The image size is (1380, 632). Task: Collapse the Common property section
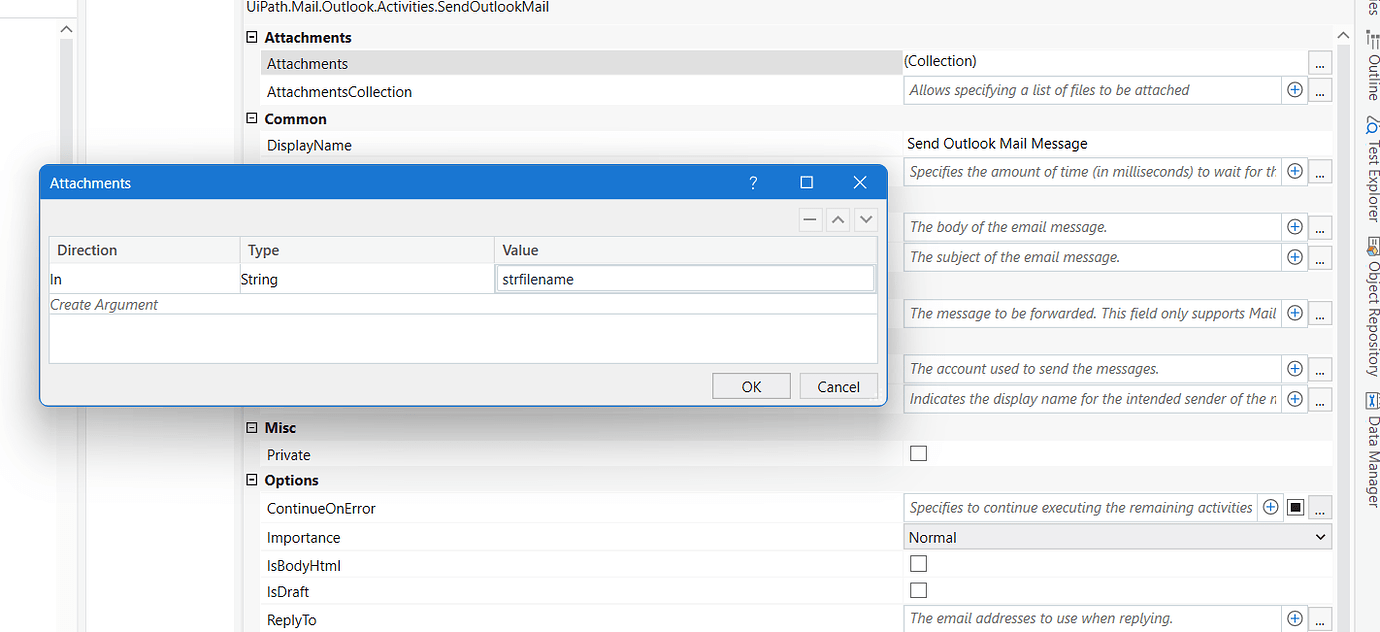click(251, 118)
